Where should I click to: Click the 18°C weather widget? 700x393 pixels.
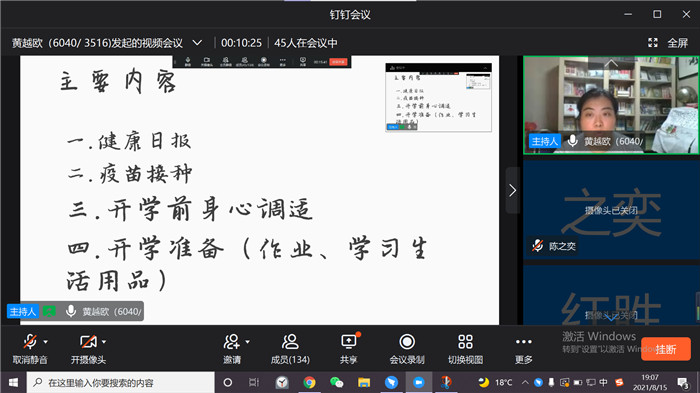pyautogui.click(x=496, y=382)
